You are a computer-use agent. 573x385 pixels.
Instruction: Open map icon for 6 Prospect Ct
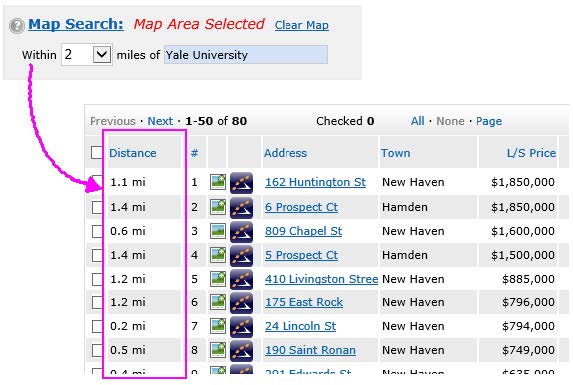pos(242,207)
